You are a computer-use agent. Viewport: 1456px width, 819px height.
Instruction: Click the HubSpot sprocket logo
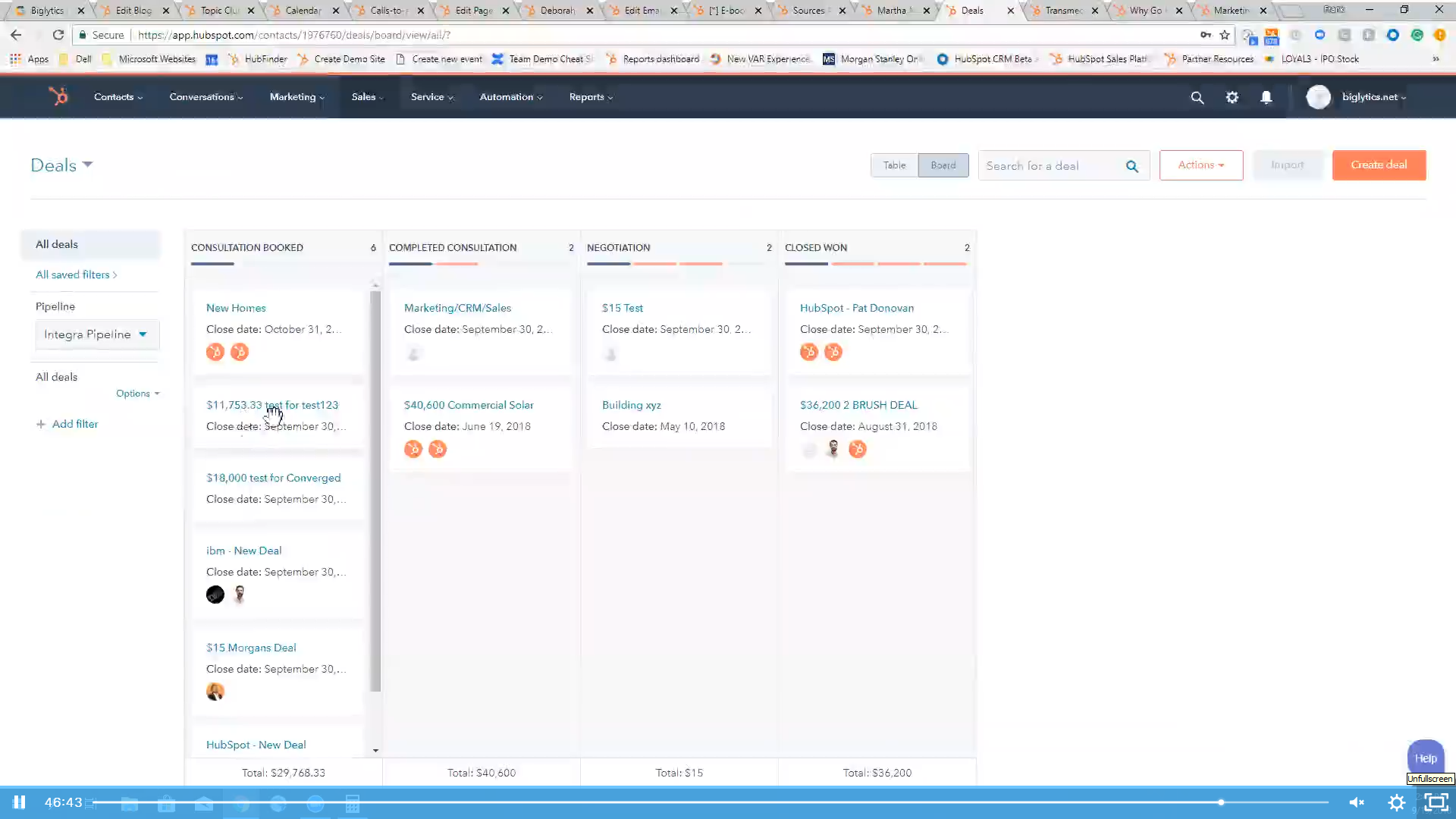coord(58,96)
